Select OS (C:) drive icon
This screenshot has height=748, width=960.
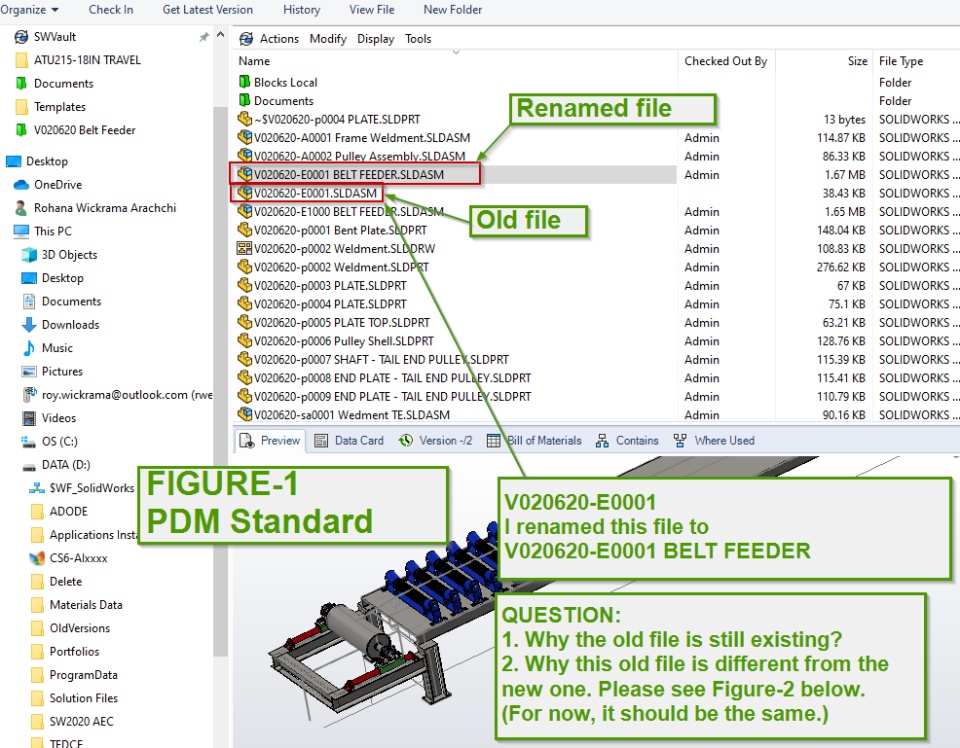point(29,441)
